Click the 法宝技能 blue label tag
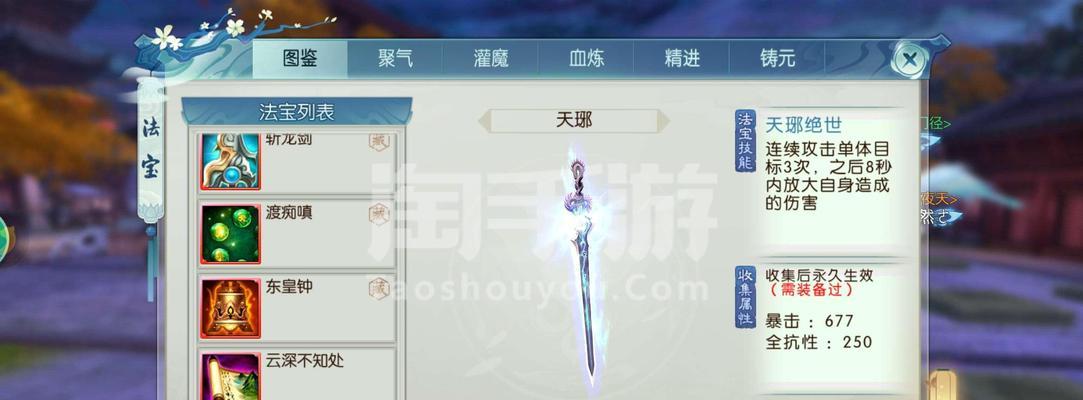1083x400 pixels. pyautogui.click(x=746, y=140)
